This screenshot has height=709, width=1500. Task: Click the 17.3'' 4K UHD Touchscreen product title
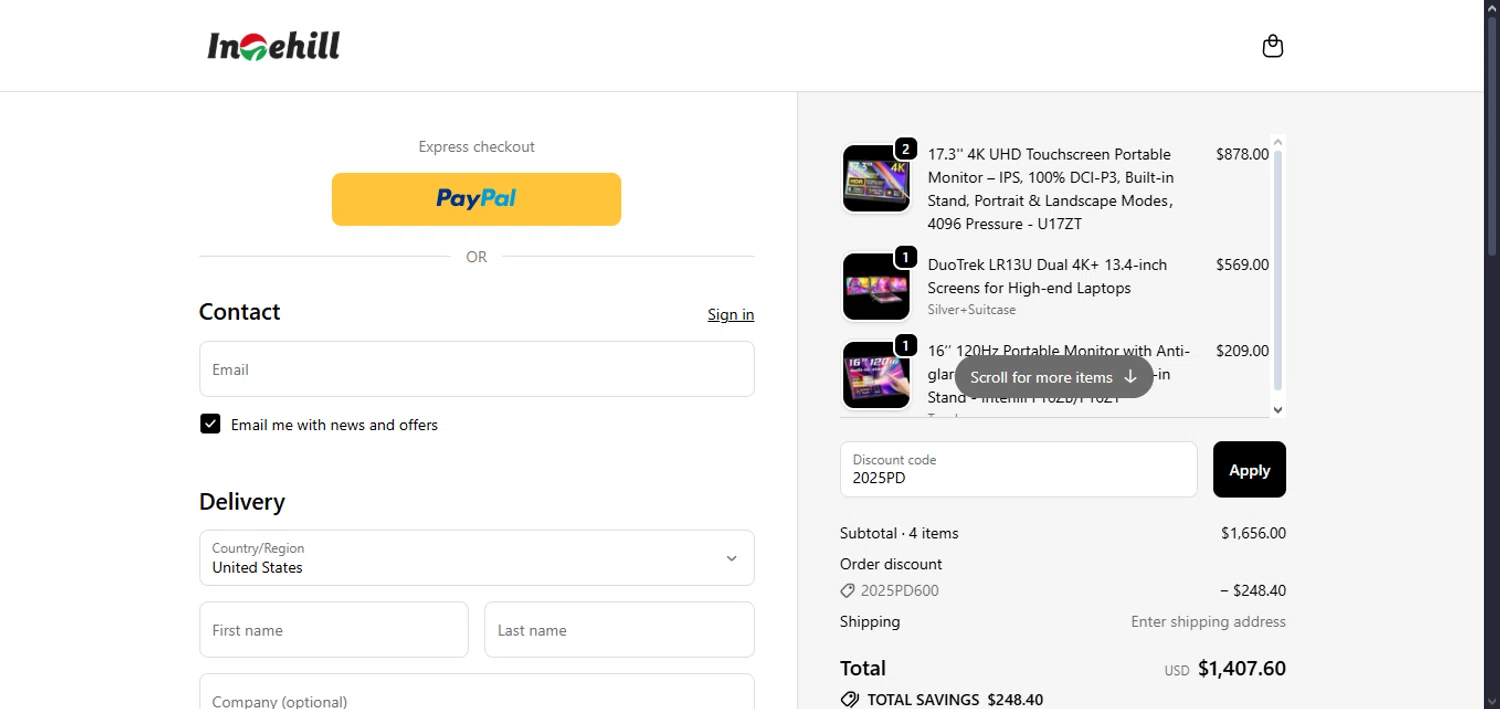pos(1050,189)
